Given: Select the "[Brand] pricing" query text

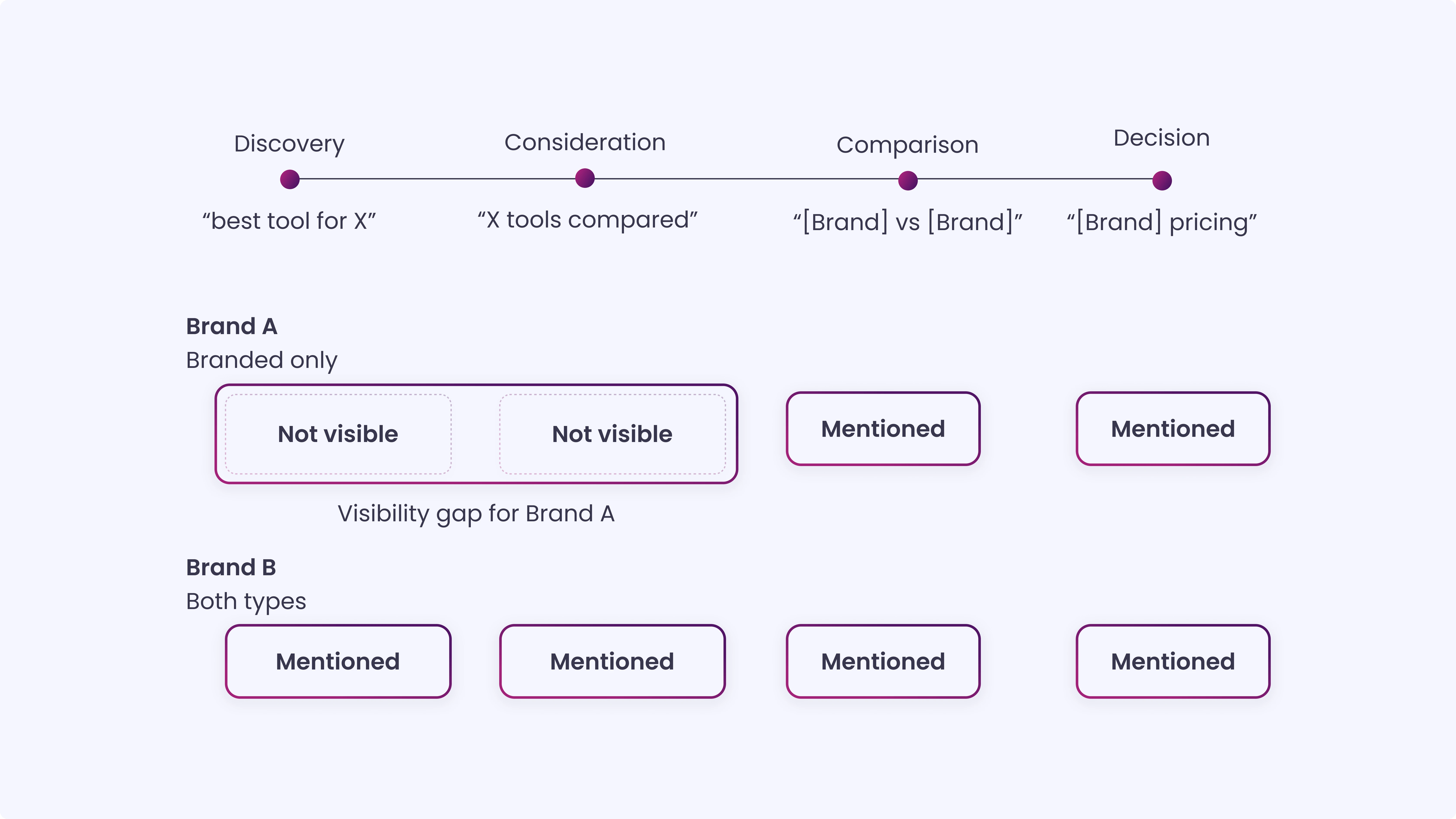Looking at the screenshot, I should (1162, 222).
